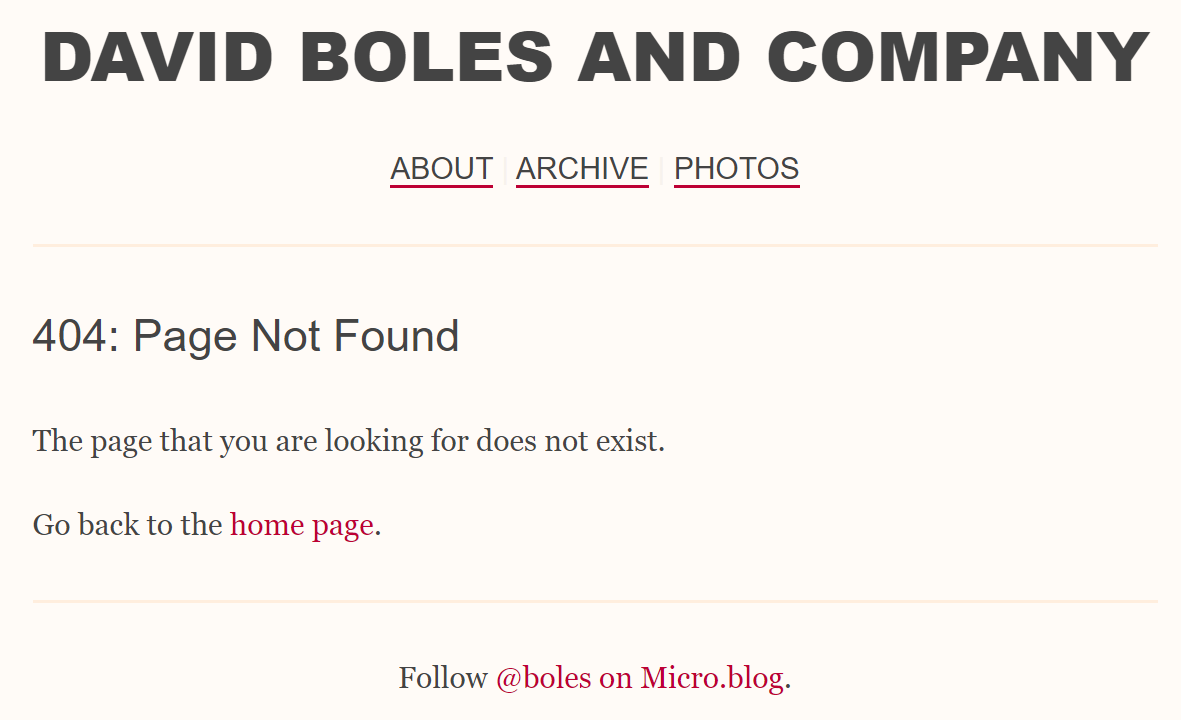
Task: Click the "404: Page Not Found" heading
Action: [x=246, y=336]
